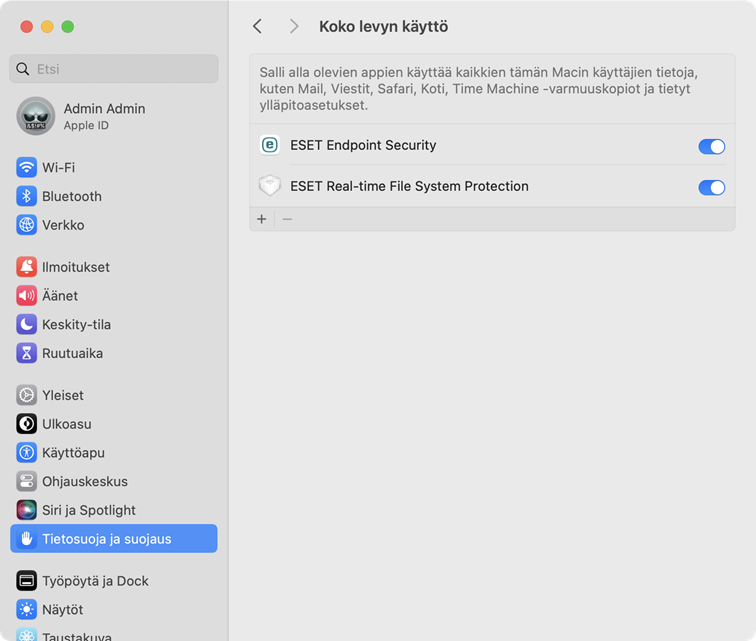Click the Näytöt brightness icon
Screen dimensions: 756x641
click(27, 610)
